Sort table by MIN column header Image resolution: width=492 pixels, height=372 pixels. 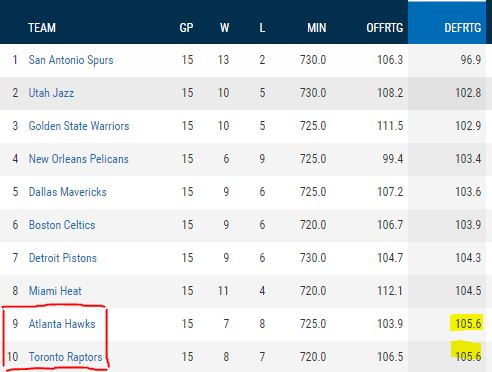(x=317, y=28)
